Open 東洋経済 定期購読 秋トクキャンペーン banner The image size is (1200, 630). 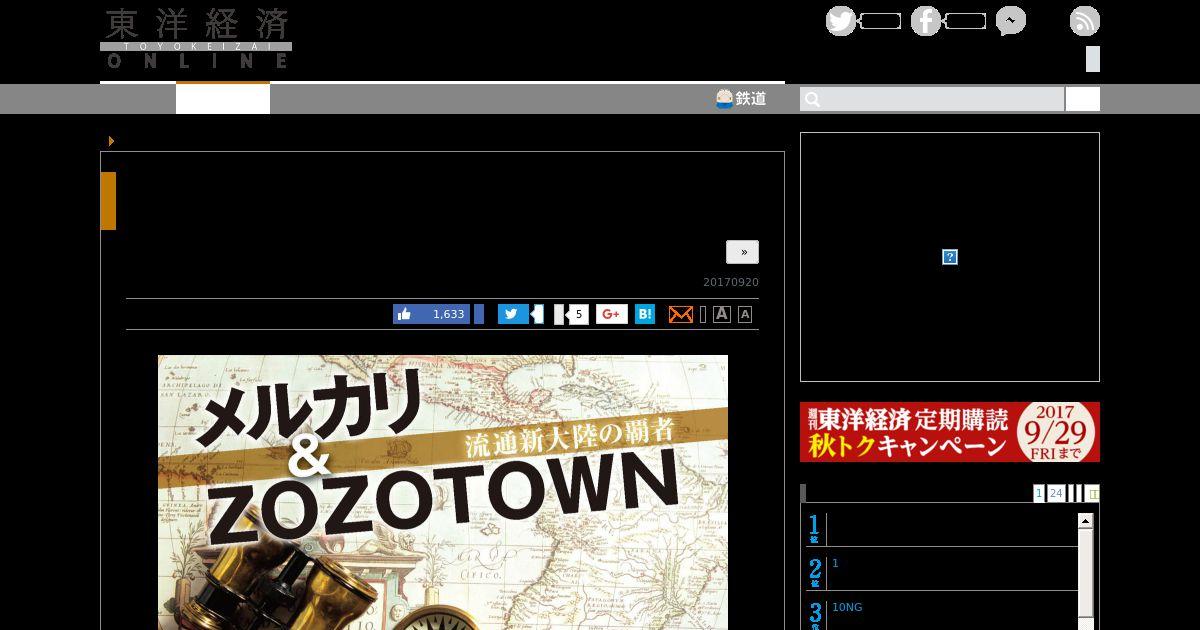[x=950, y=432]
